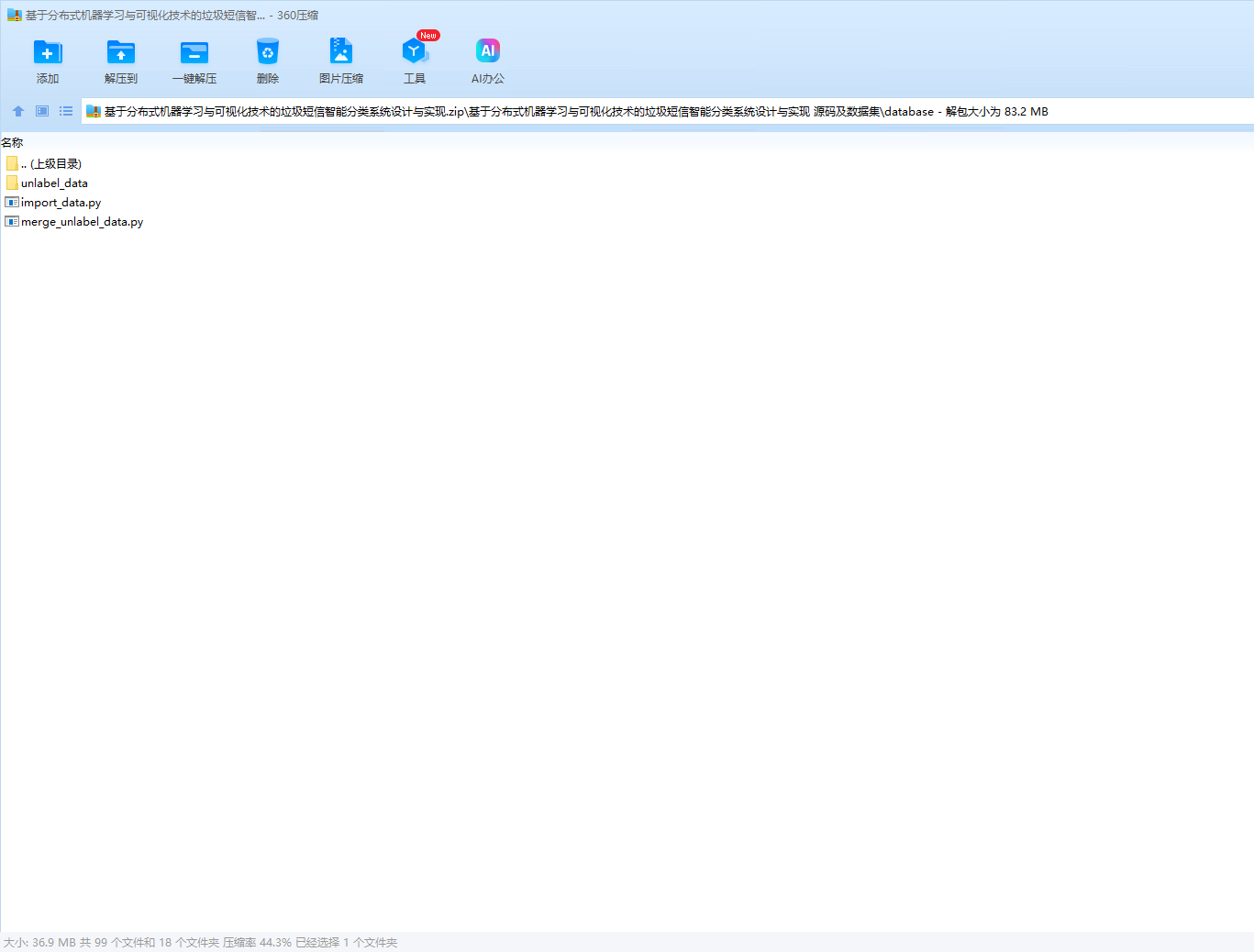Select the .. (上级目录) parent folder row
The image size is (1254, 952).
click(43, 163)
